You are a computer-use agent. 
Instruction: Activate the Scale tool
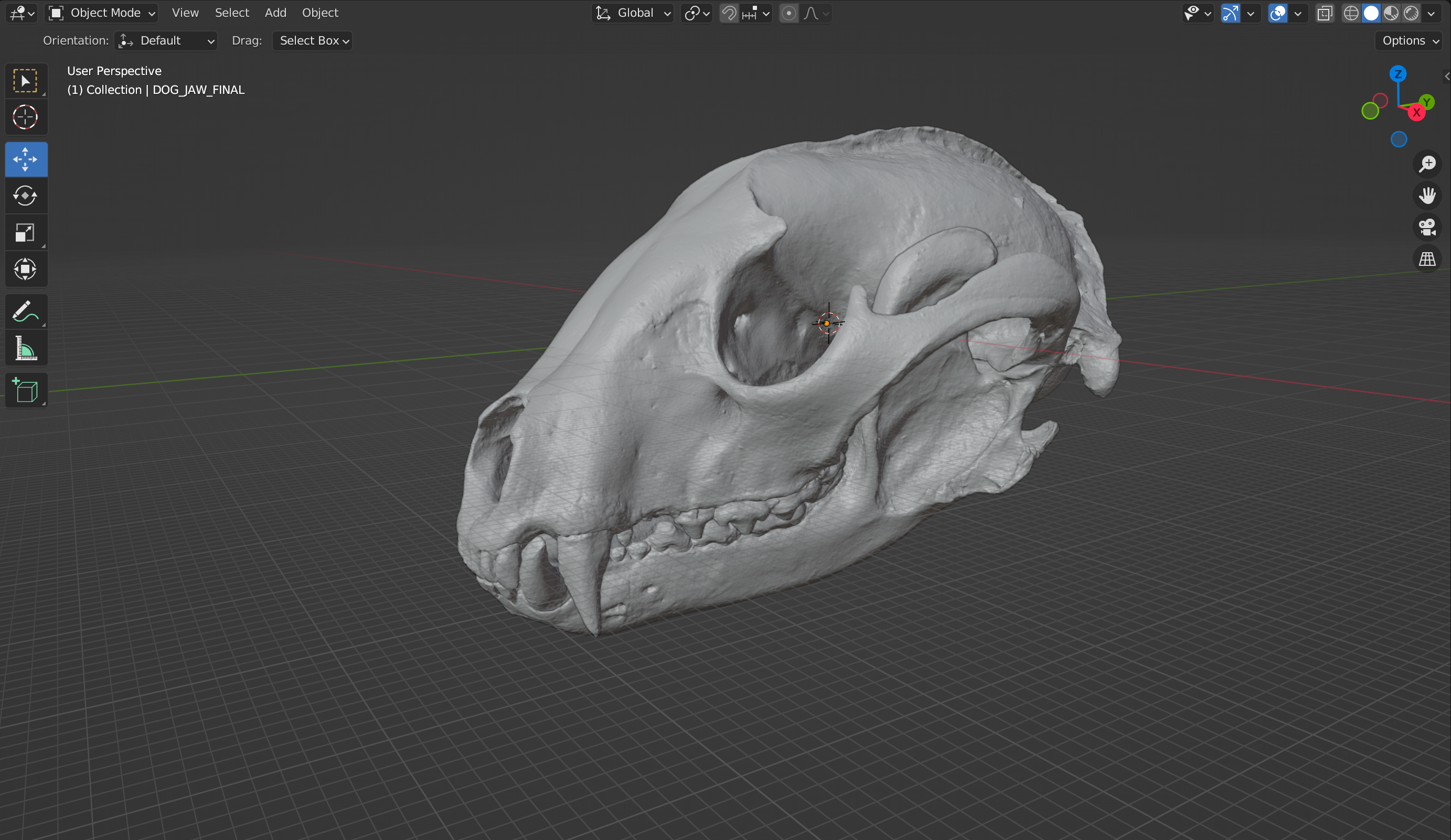pos(25,232)
